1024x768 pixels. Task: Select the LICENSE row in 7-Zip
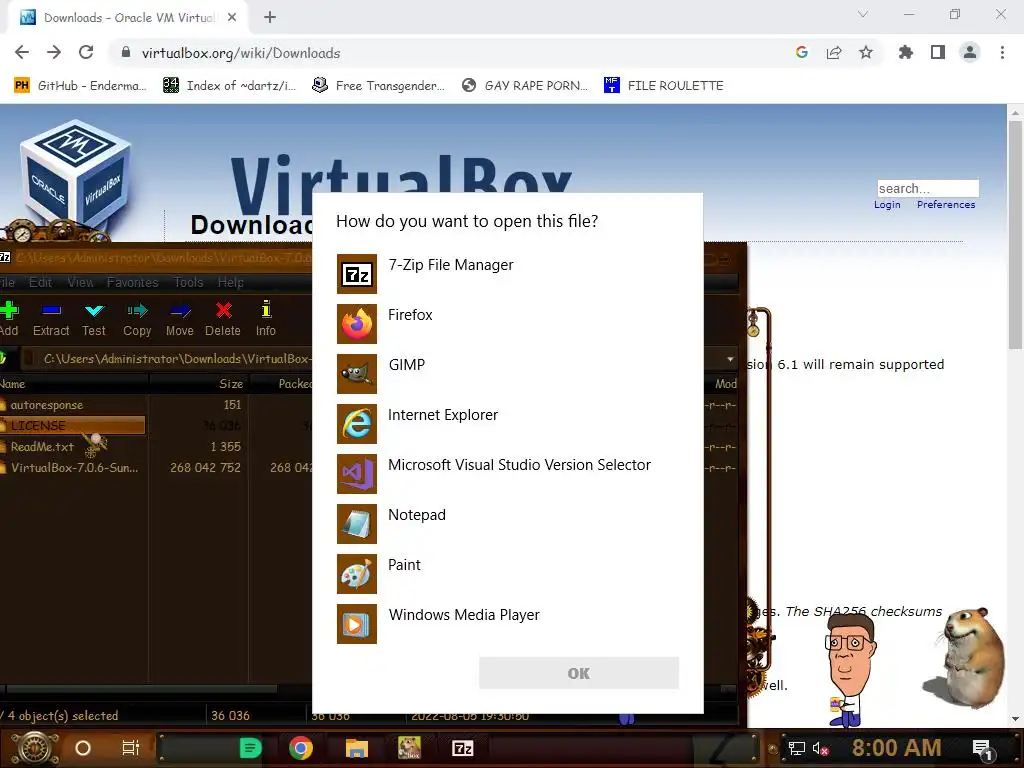tap(72, 426)
